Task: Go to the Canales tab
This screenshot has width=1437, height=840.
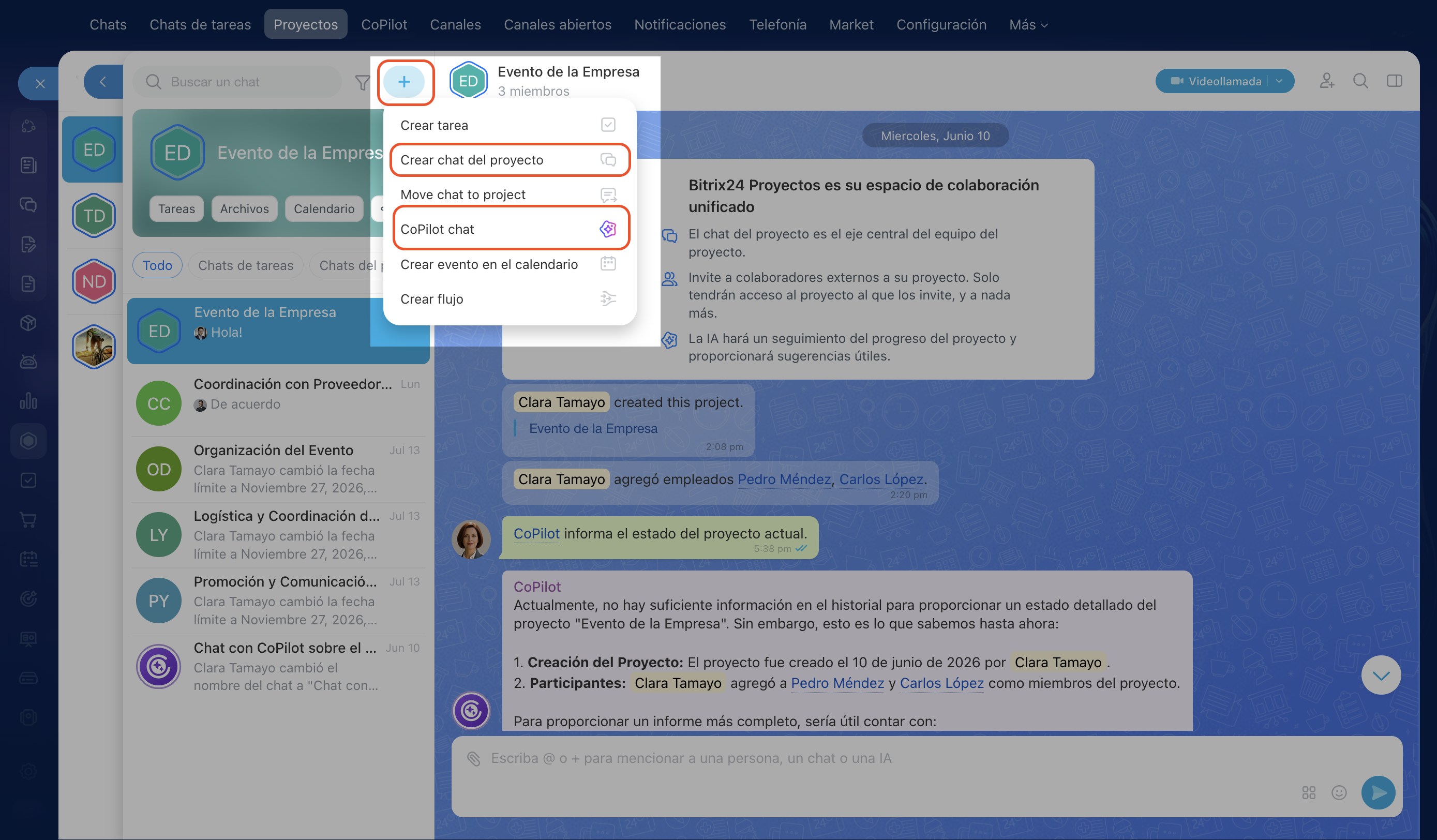Action: 455,24
